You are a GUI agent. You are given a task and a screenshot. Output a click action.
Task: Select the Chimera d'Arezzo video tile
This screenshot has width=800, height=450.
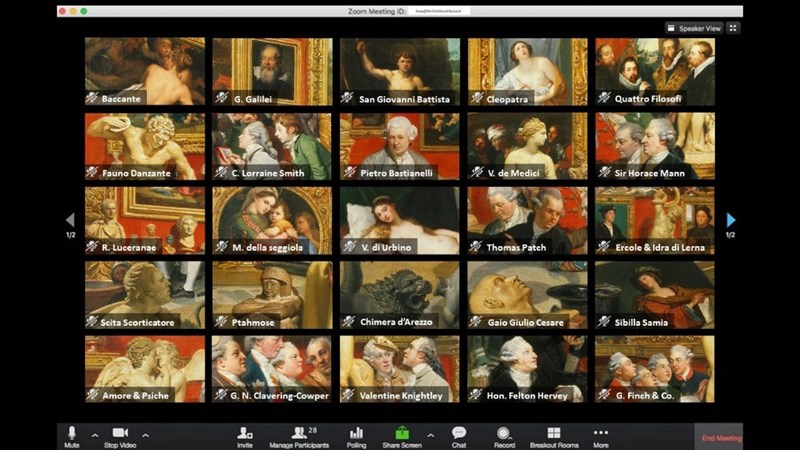pos(400,295)
